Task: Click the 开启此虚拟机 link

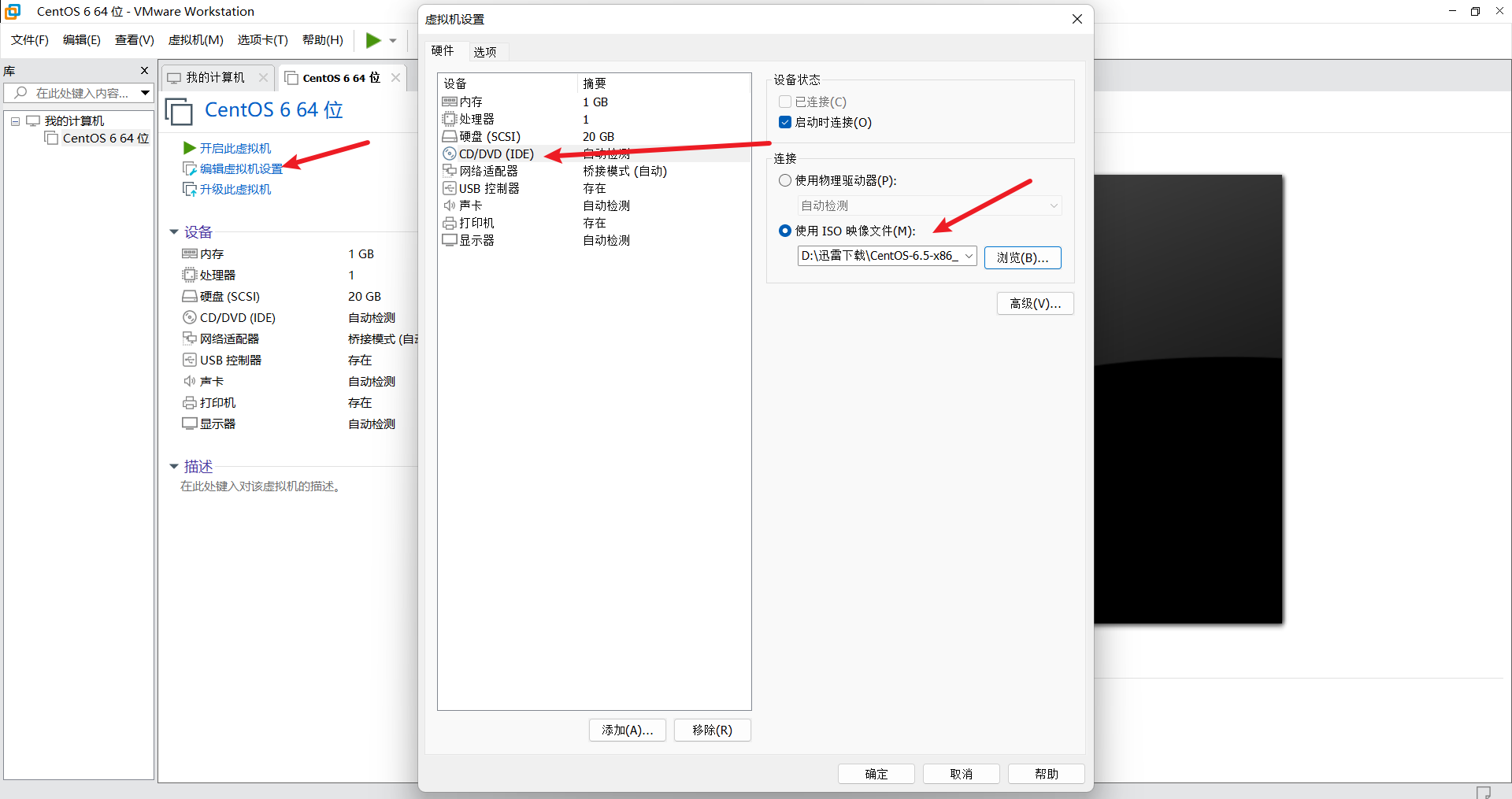Action: 235,148
